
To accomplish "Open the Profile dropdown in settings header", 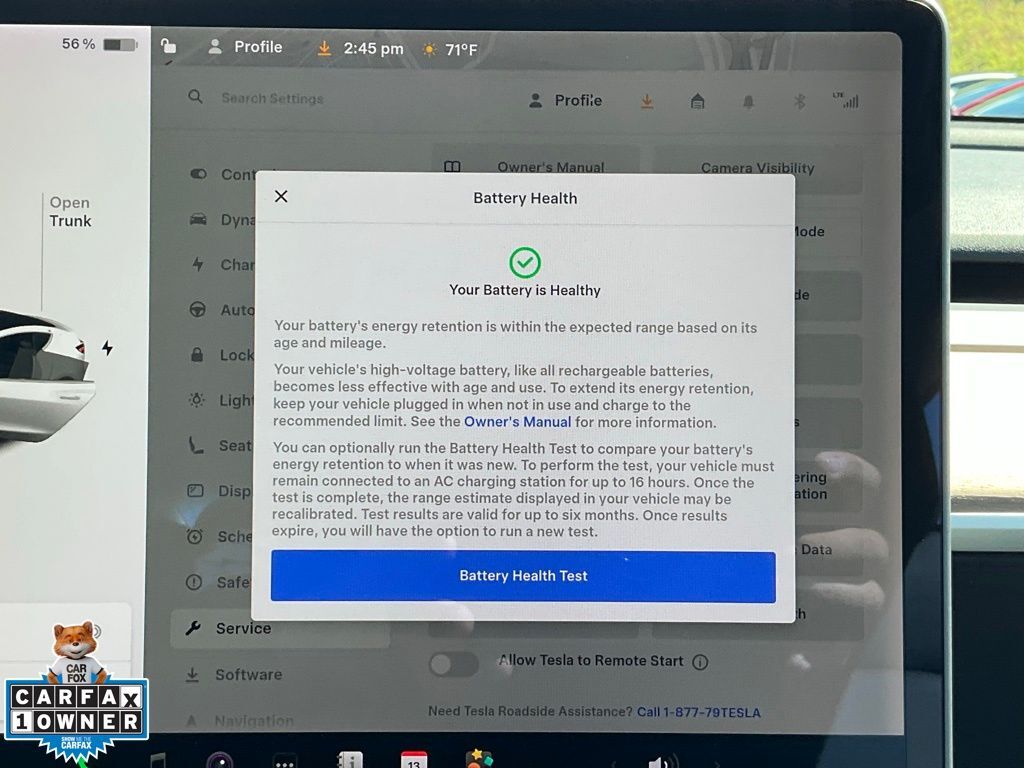I will (x=566, y=100).
